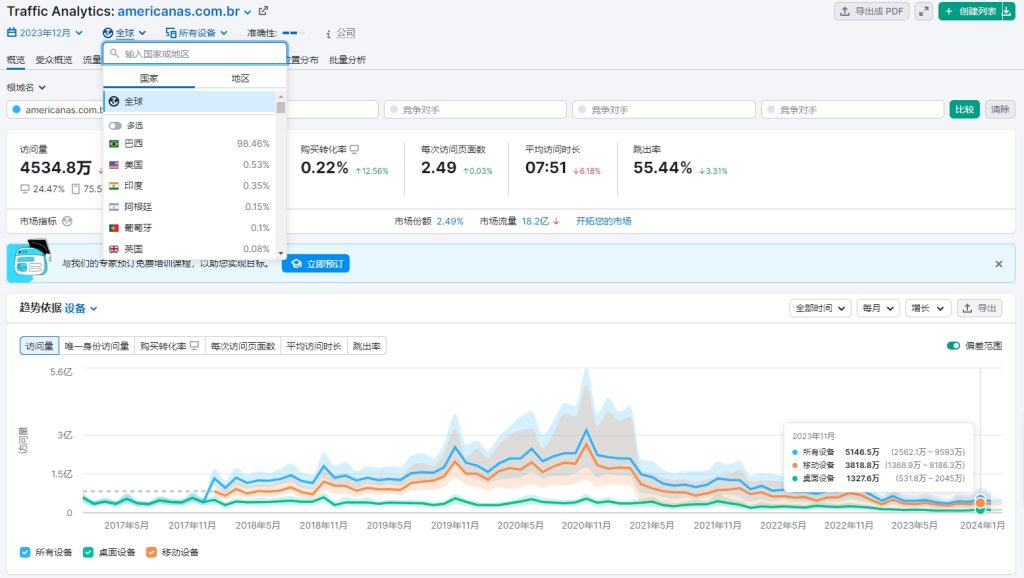Select the 每次访问页面数 chart tab
The width and height of the screenshot is (1024, 578).
tap(243, 346)
